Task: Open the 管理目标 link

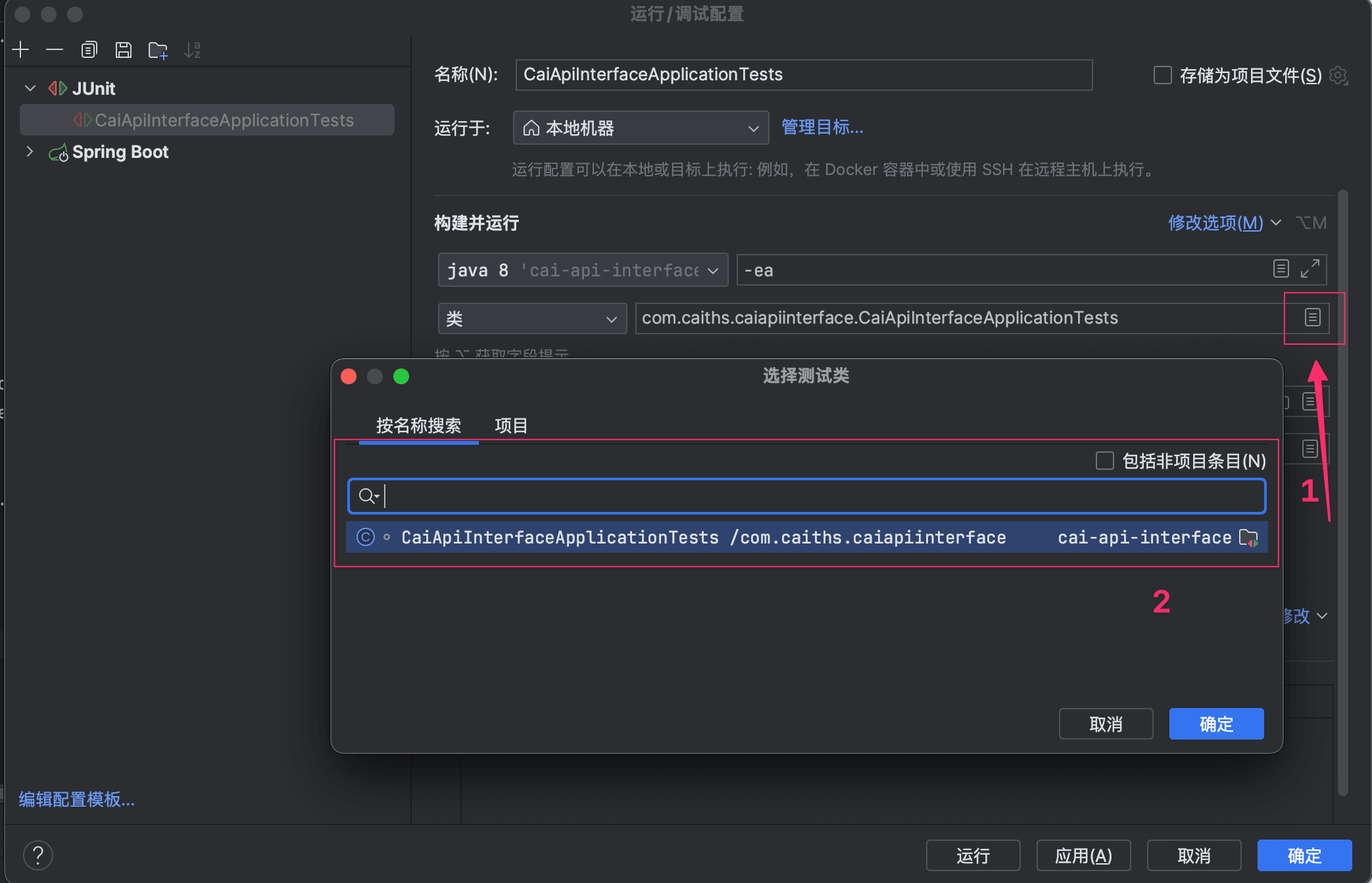Action: [822, 127]
